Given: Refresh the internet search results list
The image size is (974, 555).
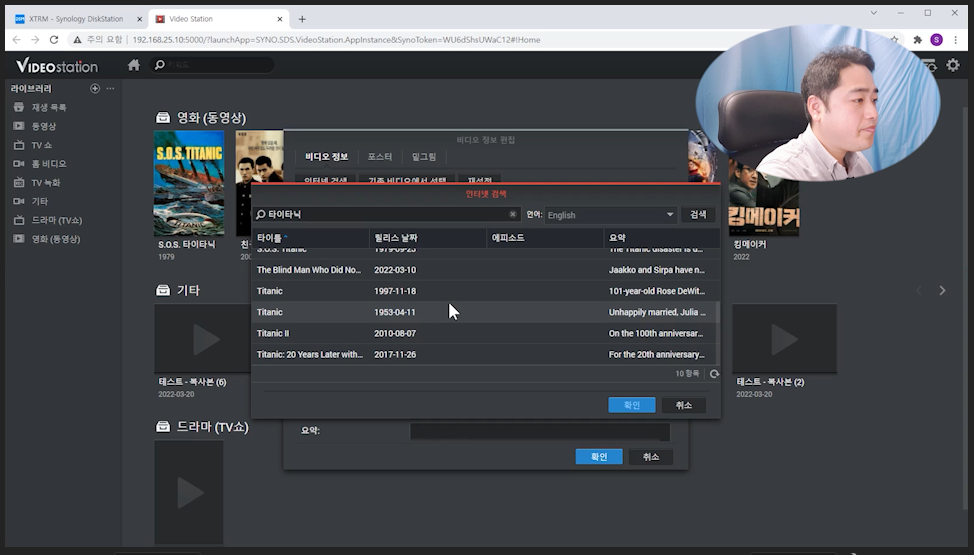Looking at the screenshot, I should (714, 374).
